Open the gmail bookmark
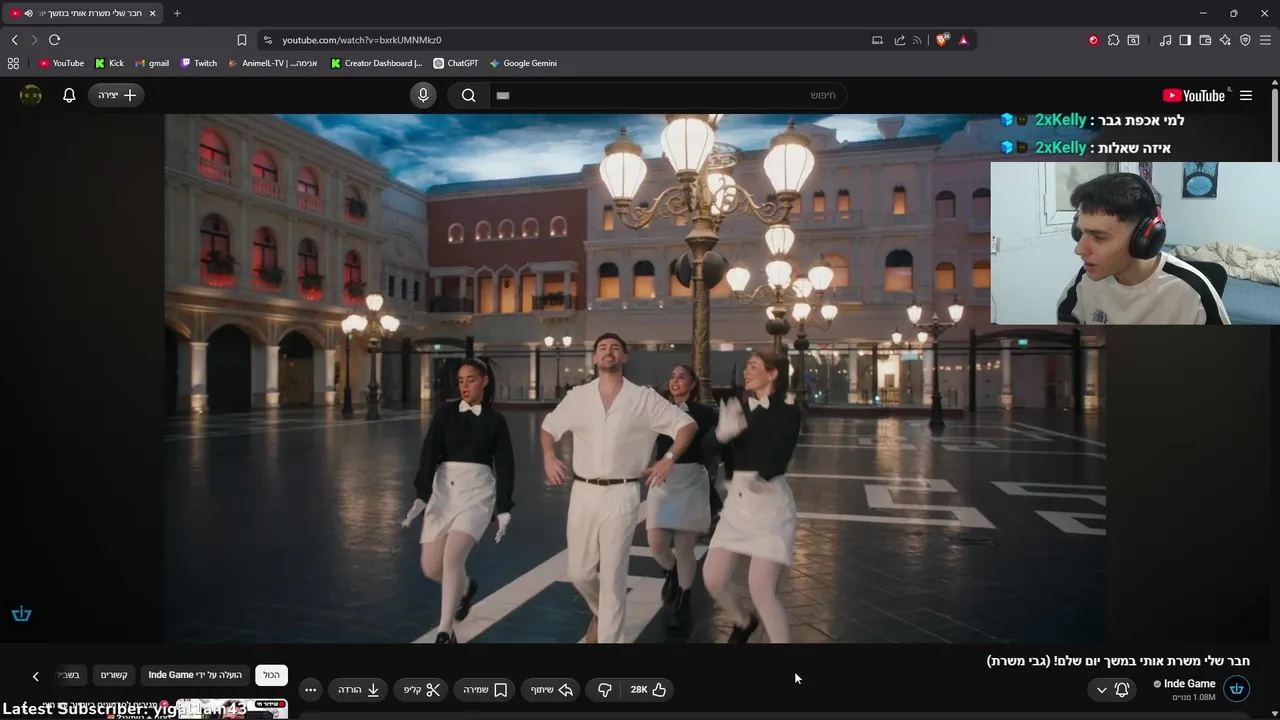The width and height of the screenshot is (1280, 720). [152, 63]
